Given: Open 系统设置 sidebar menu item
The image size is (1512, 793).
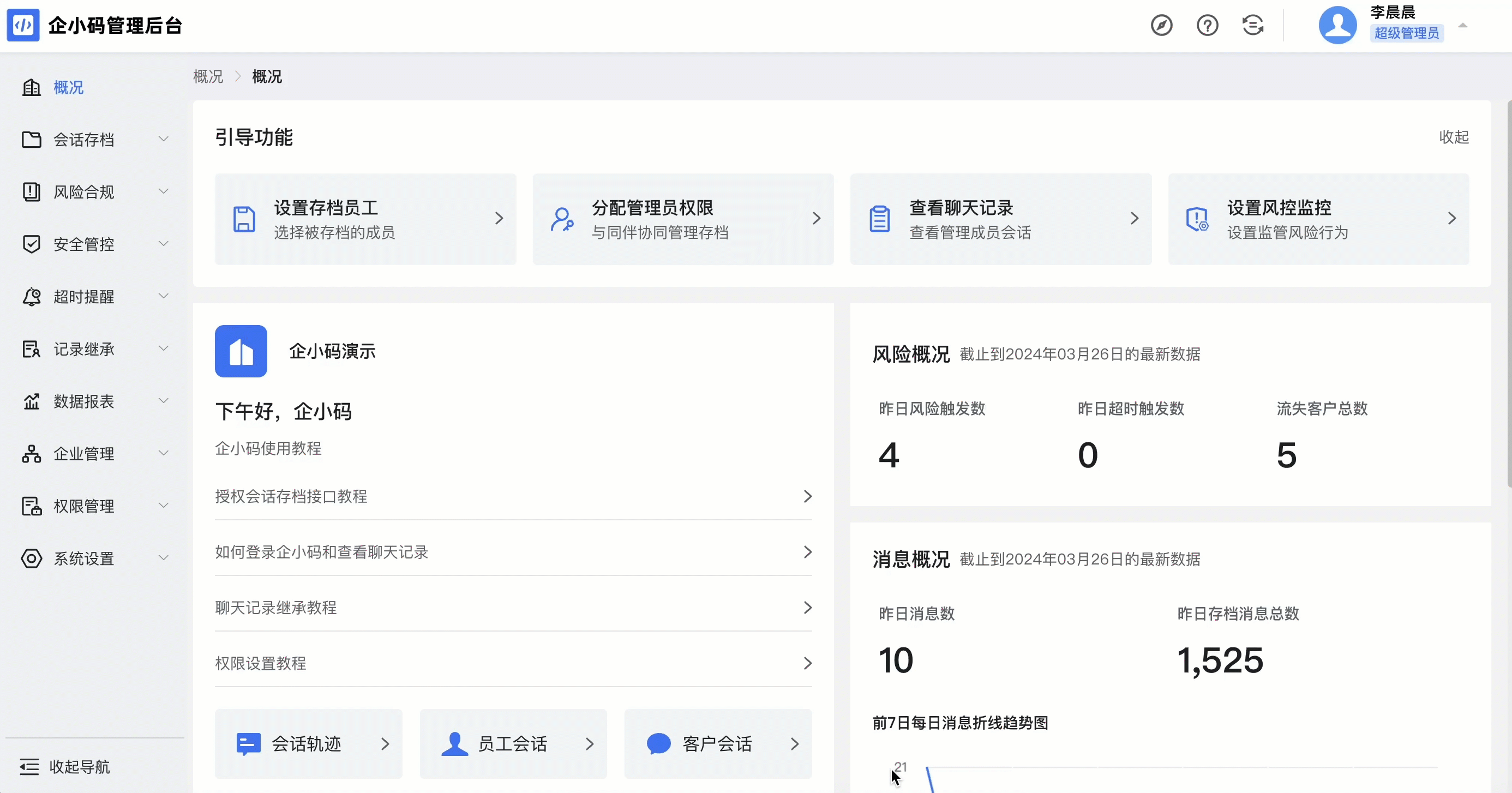Looking at the screenshot, I should point(95,558).
